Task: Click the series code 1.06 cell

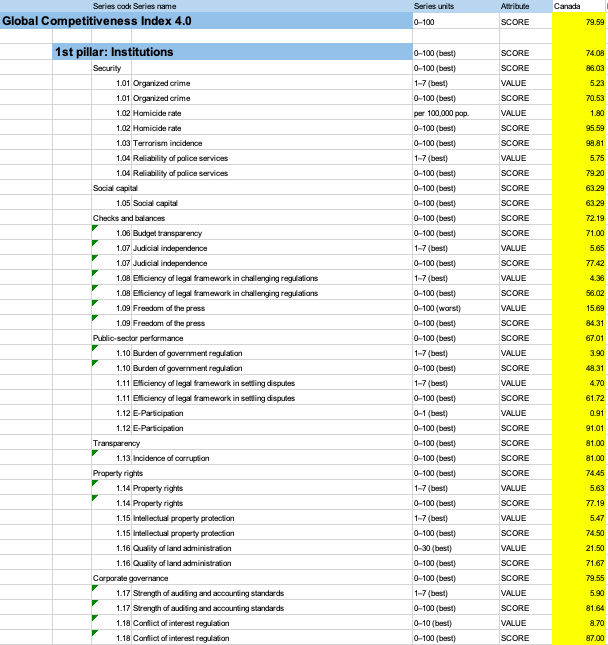Action: click(112, 233)
